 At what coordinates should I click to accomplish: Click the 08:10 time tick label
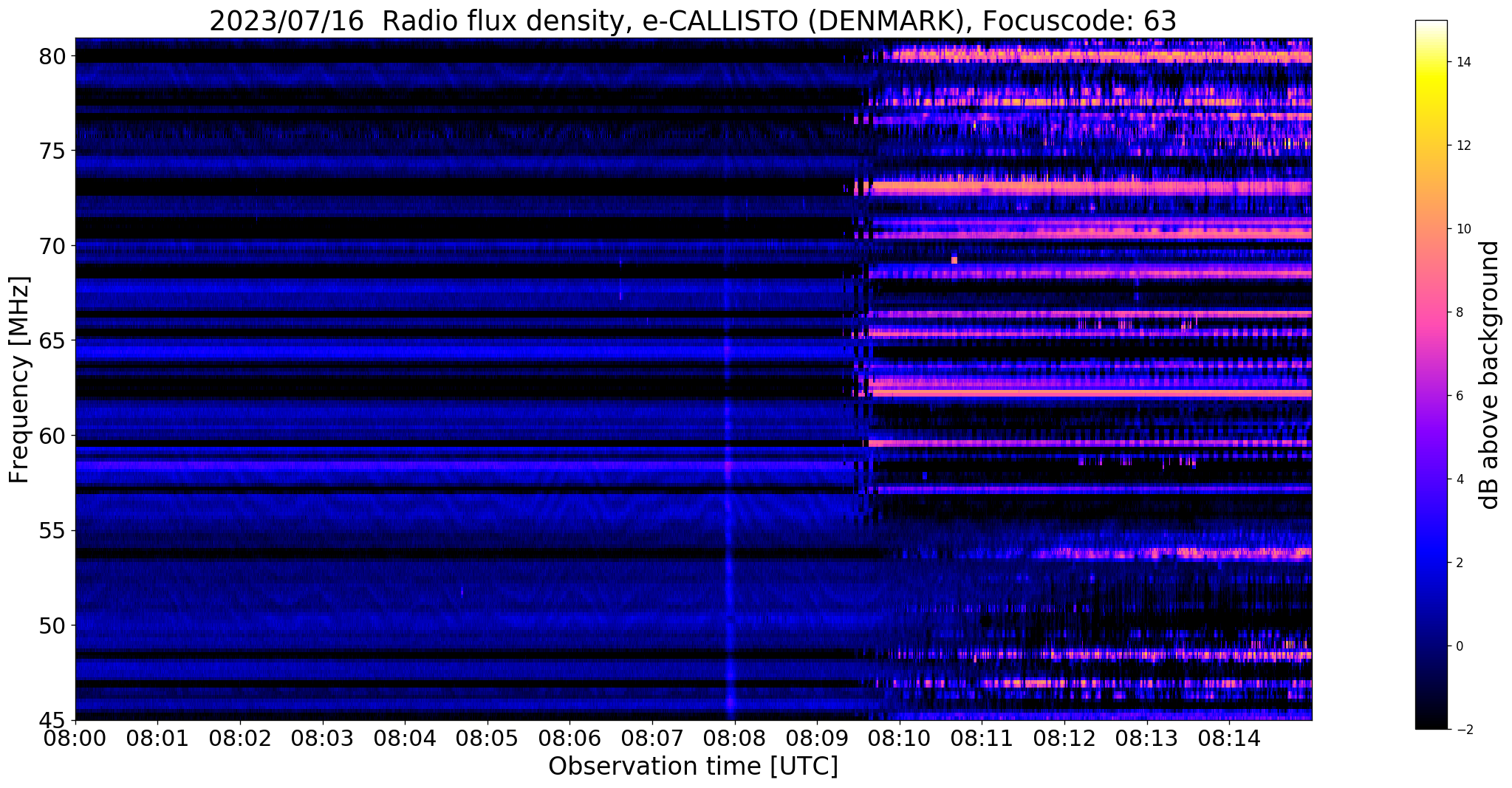pos(900,737)
